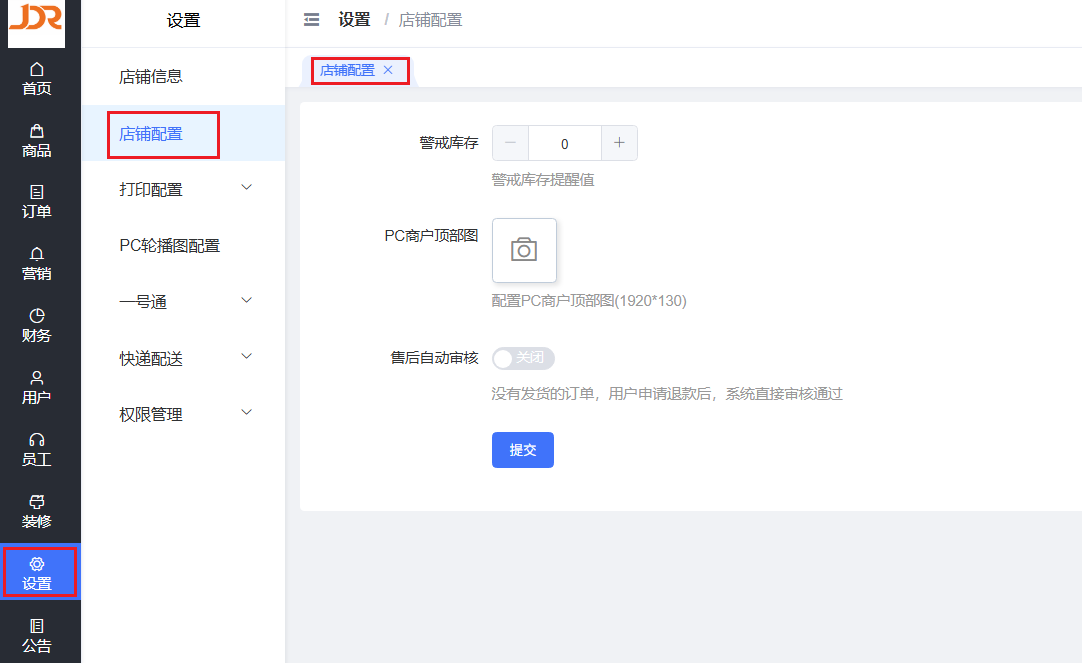Submit the form with 提交 button
Screen dimensions: 1082x663
coord(522,450)
